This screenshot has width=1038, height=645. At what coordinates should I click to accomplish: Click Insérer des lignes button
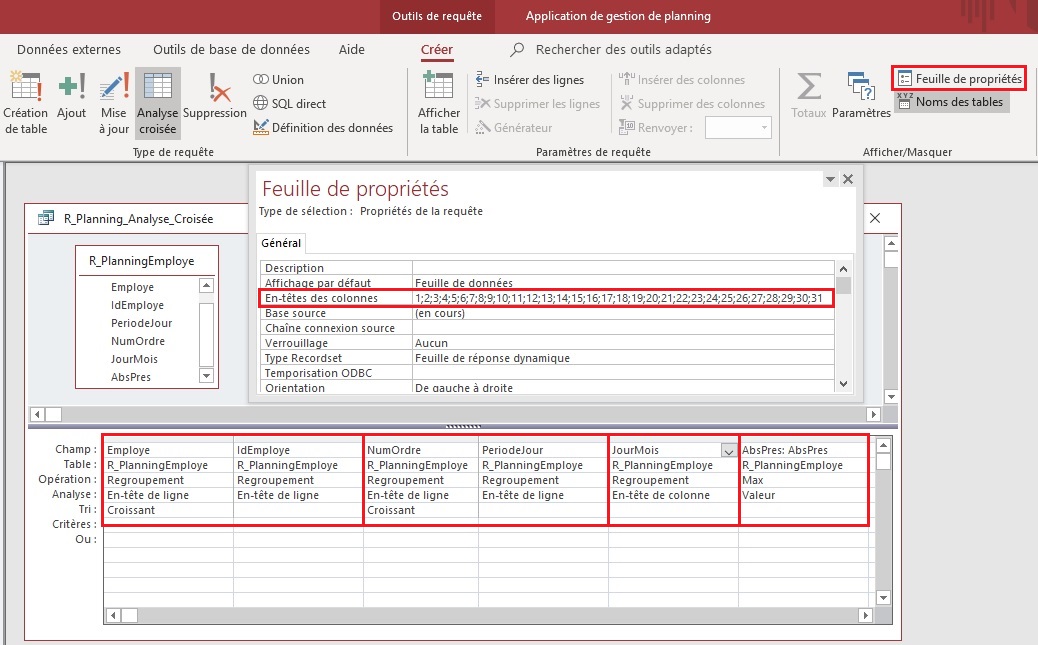pos(530,80)
